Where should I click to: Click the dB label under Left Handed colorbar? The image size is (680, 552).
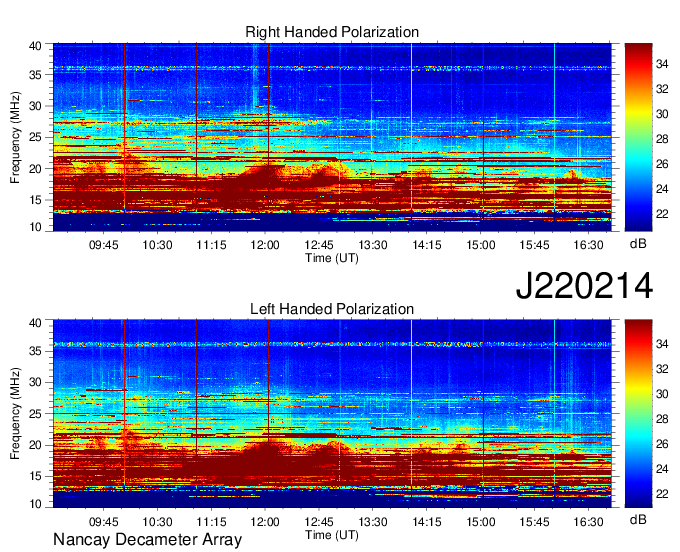click(638, 519)
